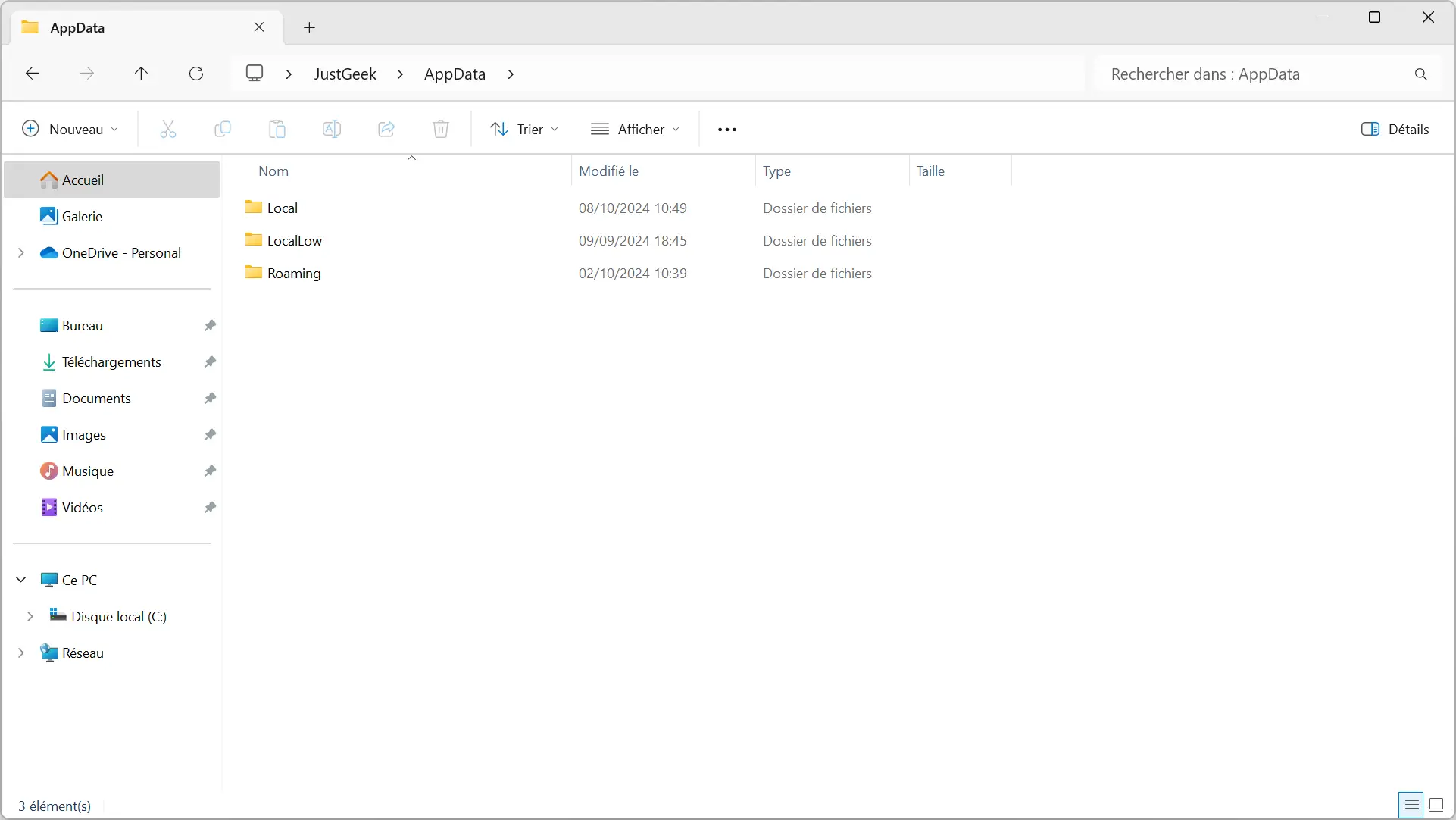1456x820 pixels.
Task: Maximize the File Explorer window
Action: [x=1375, y=17]
